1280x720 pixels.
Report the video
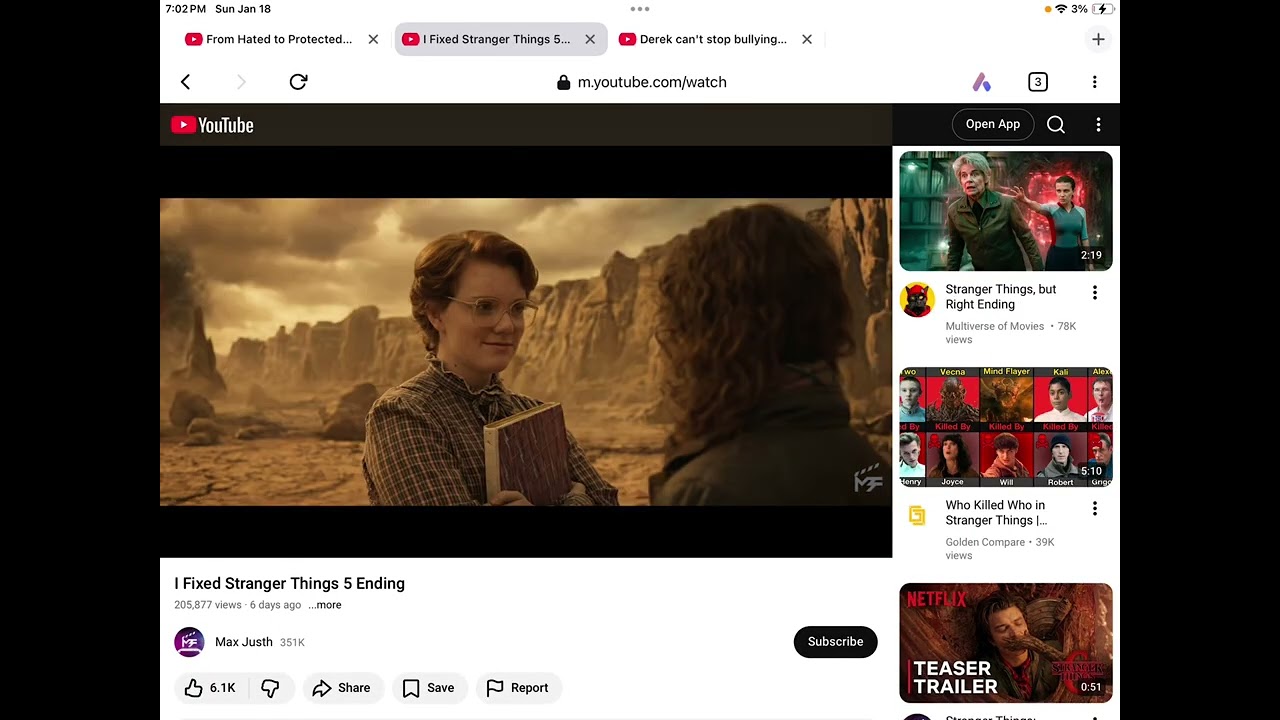click(x=518, y=688)
